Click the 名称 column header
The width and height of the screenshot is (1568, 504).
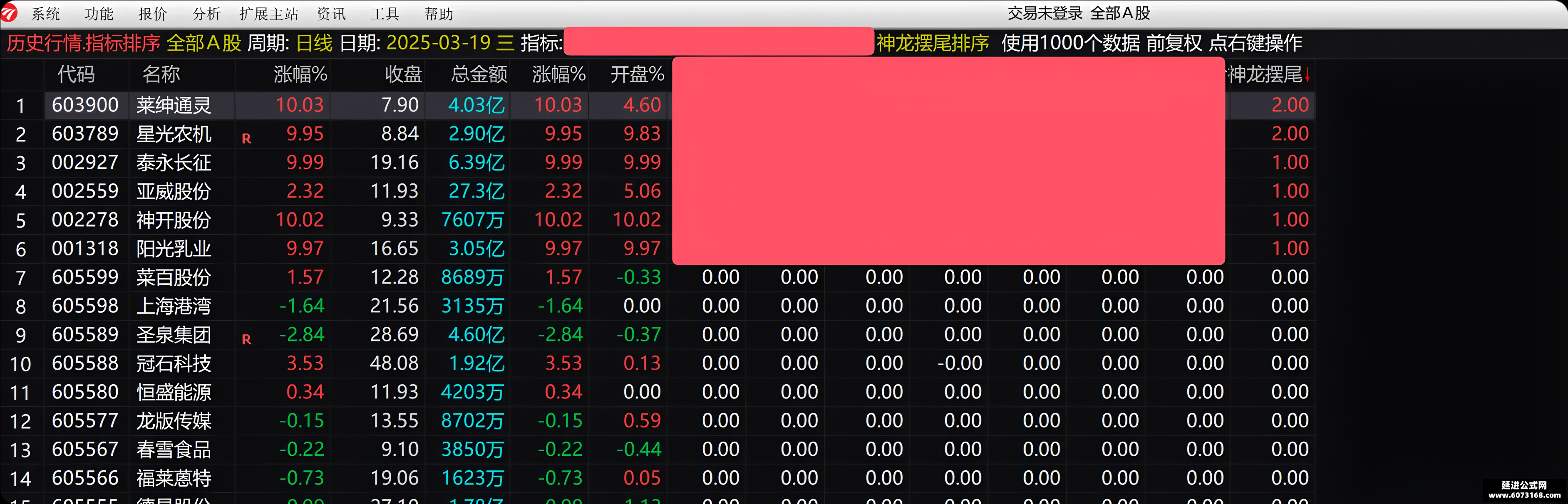tap(161, 74)
